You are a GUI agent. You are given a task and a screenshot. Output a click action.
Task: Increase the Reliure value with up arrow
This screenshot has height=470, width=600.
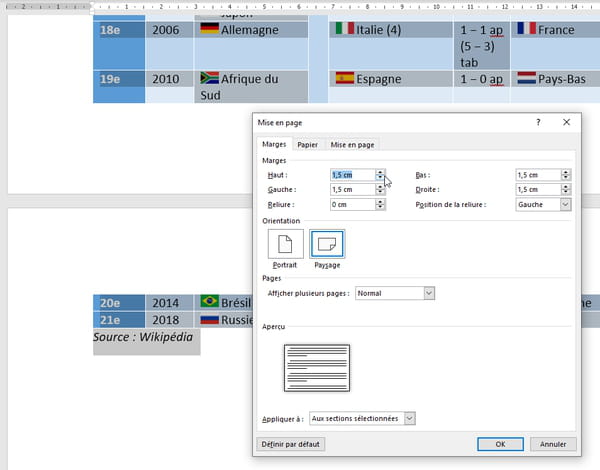380,202
